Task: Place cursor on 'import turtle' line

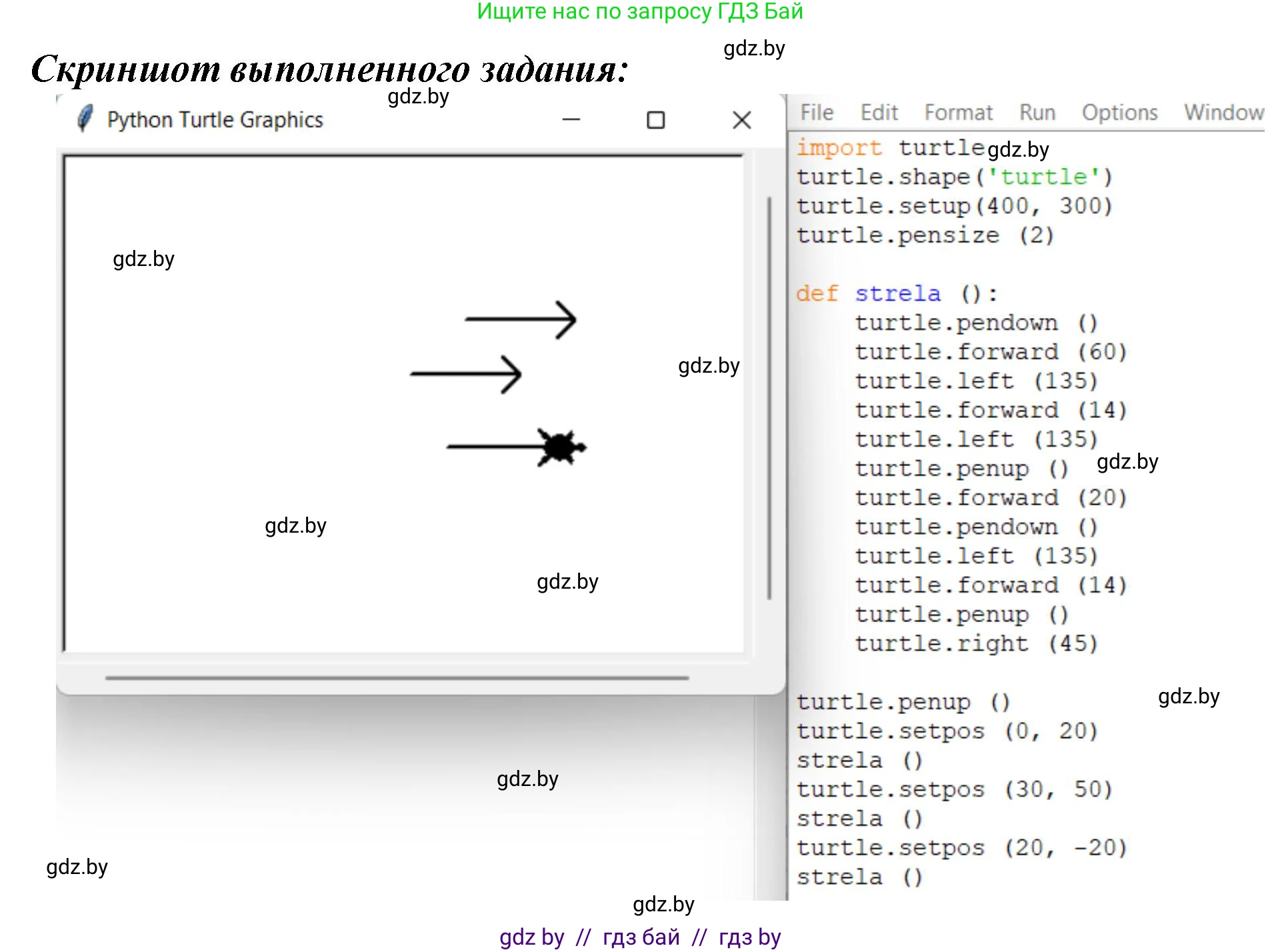Action: (889, 148)
